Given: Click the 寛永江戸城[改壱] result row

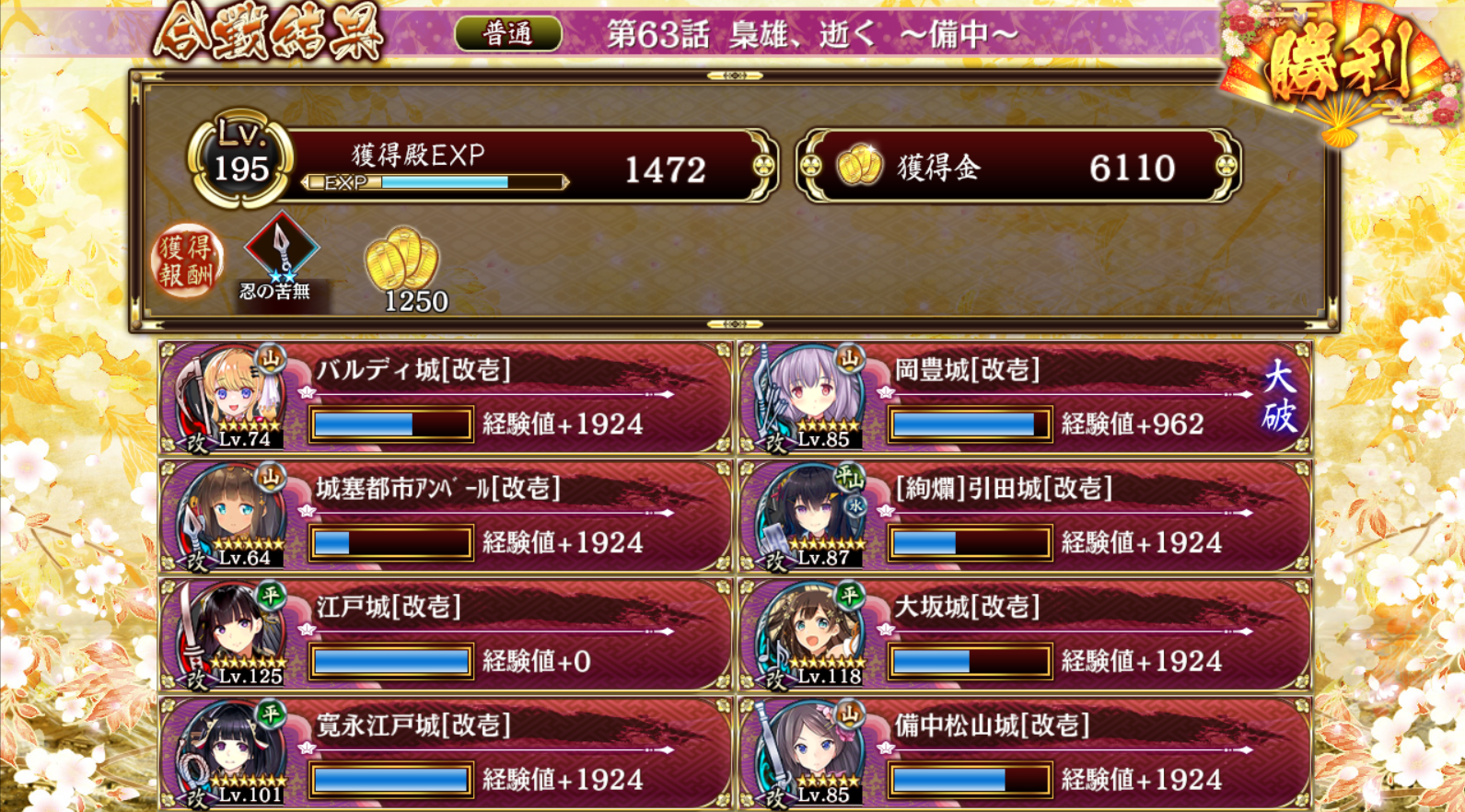Looking at the screenshot, I should 446,754.
